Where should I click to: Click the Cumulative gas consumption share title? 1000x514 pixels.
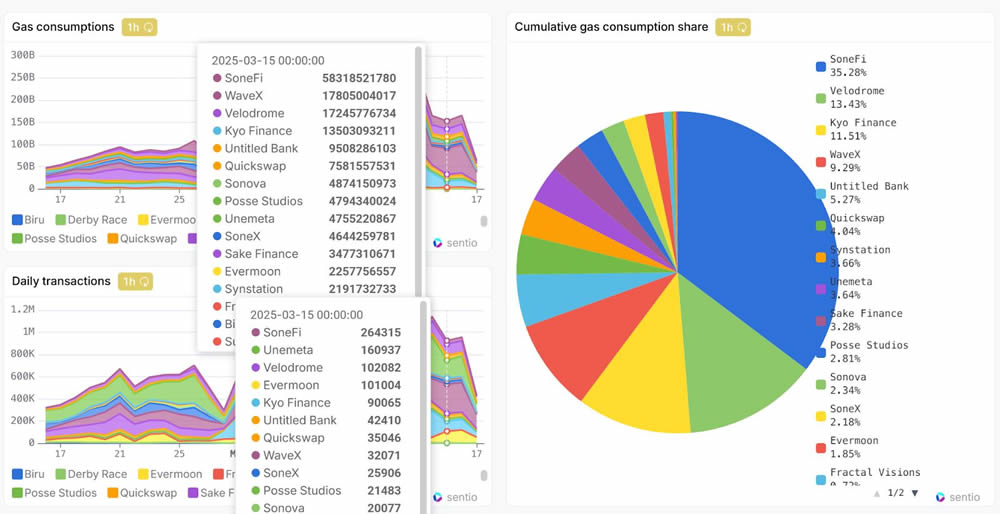(611, 27)
